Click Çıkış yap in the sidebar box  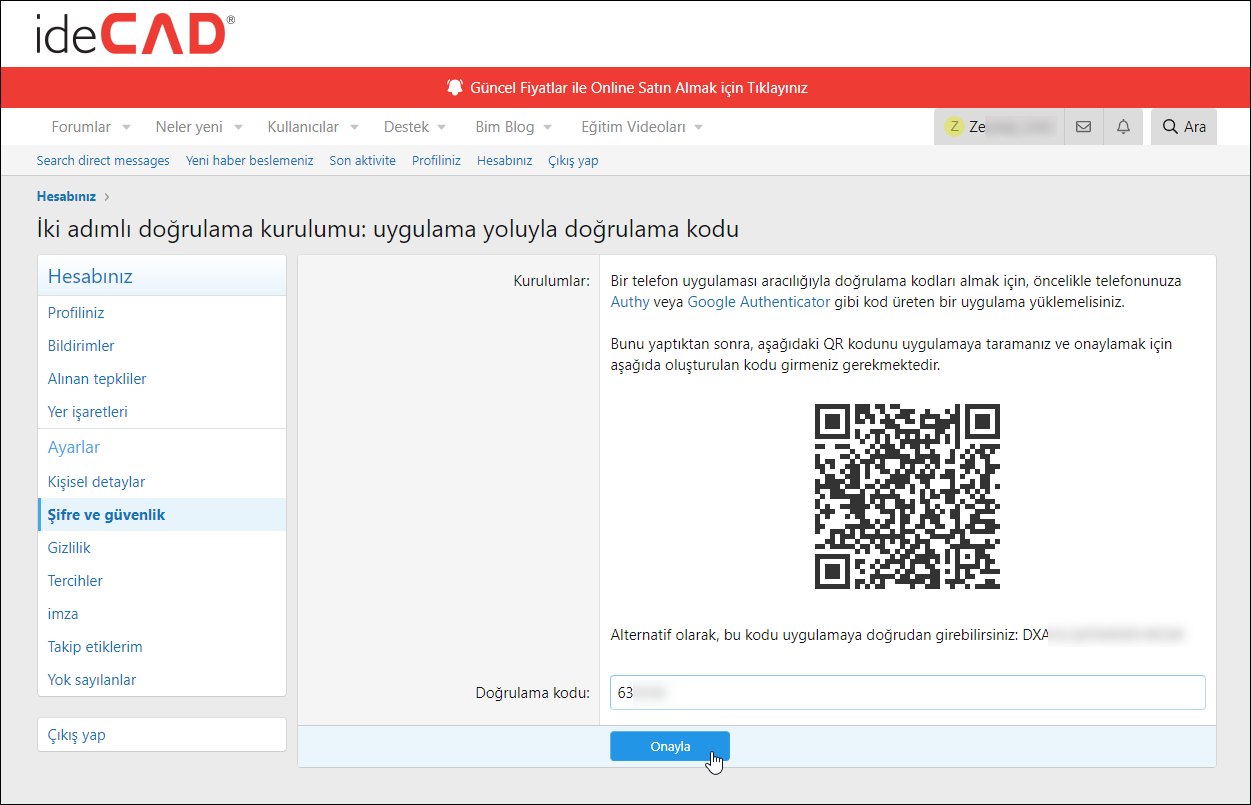pos(162,735)
